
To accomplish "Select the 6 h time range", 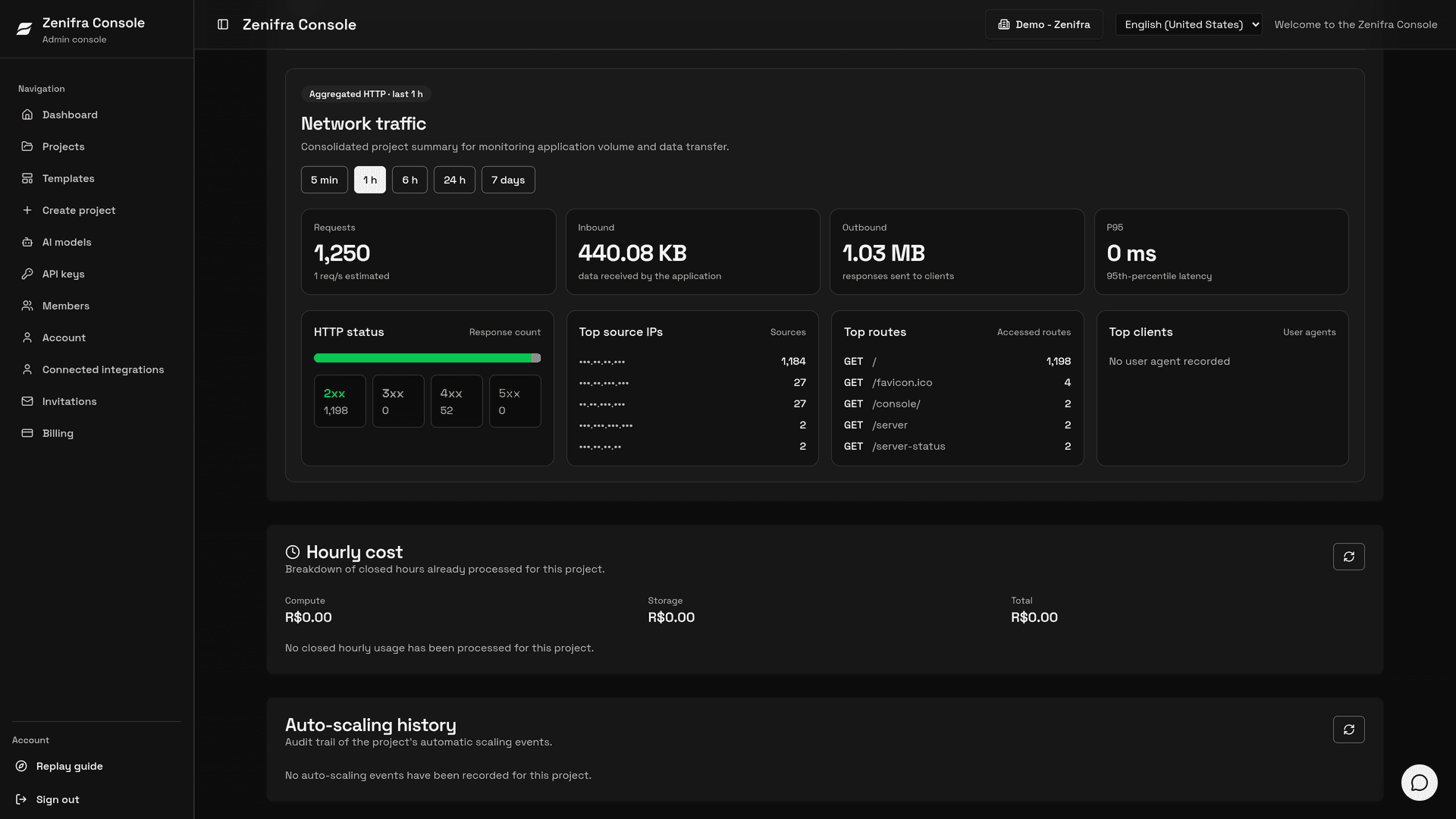I will 409,180.
